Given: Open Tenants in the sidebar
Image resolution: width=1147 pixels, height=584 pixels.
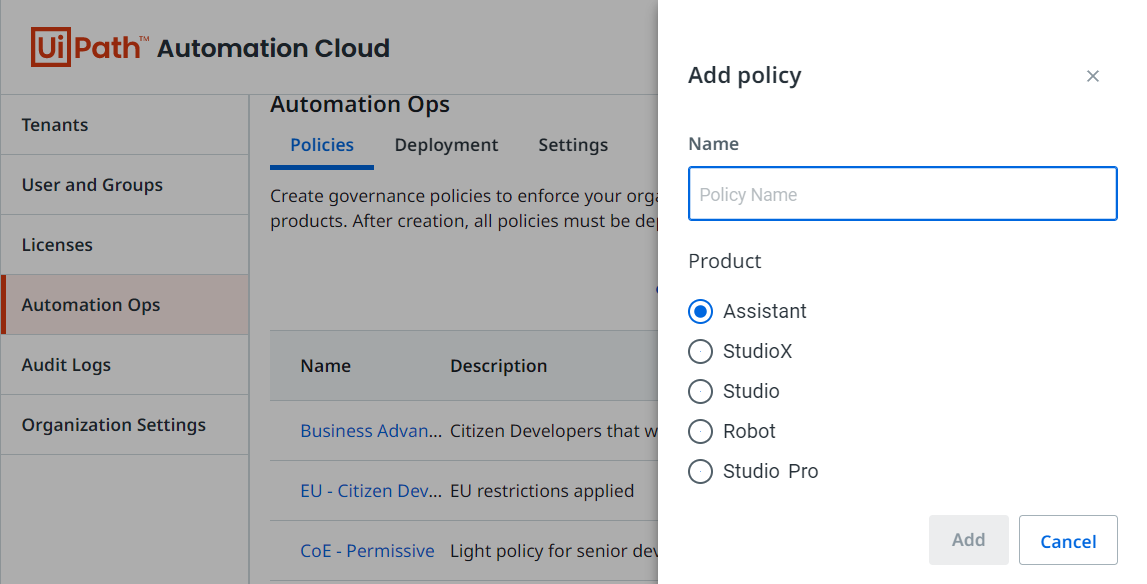Looking at the screenshot, I should pos(124,125).
